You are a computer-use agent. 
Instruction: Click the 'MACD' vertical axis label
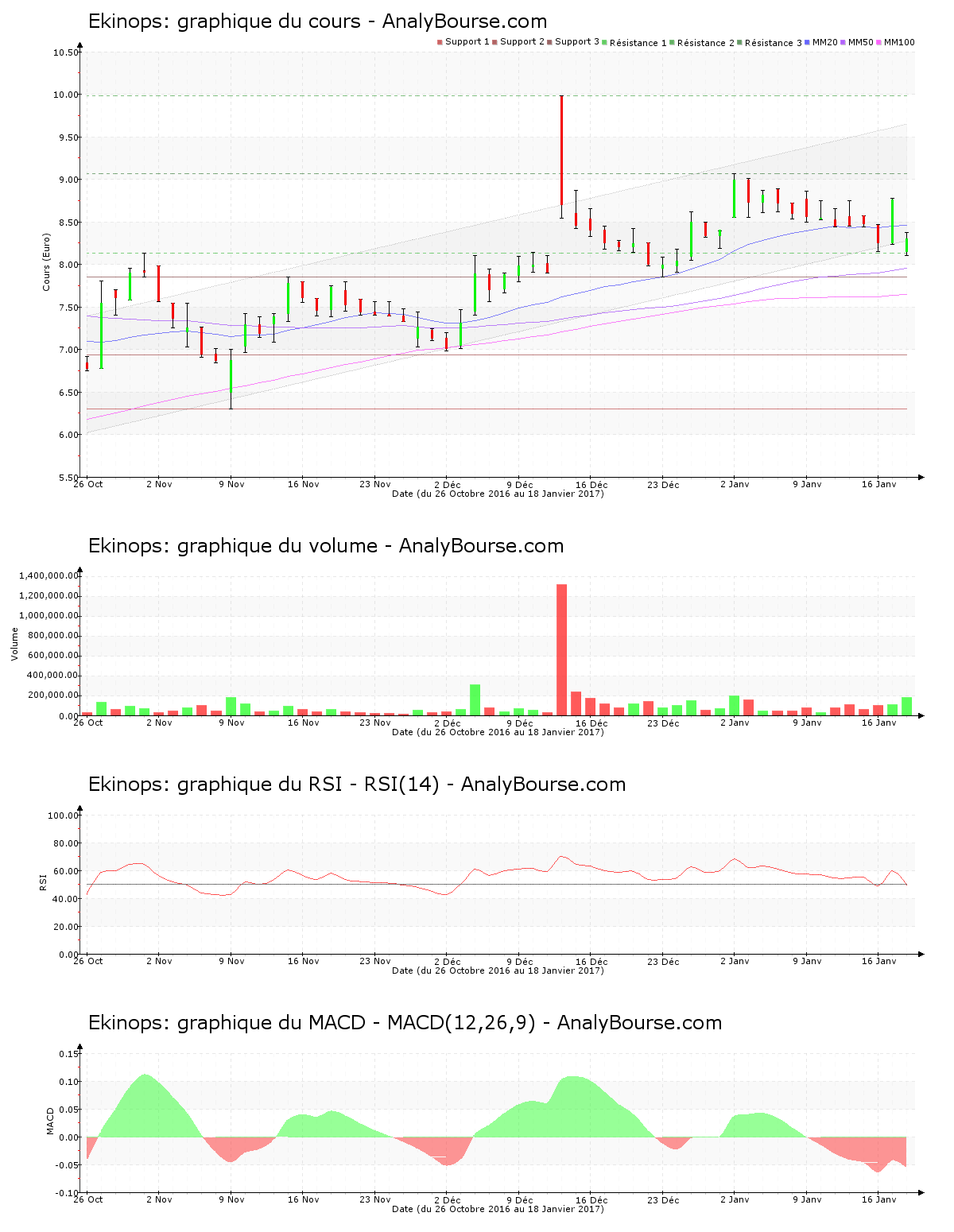click(x=50, y=1121)
